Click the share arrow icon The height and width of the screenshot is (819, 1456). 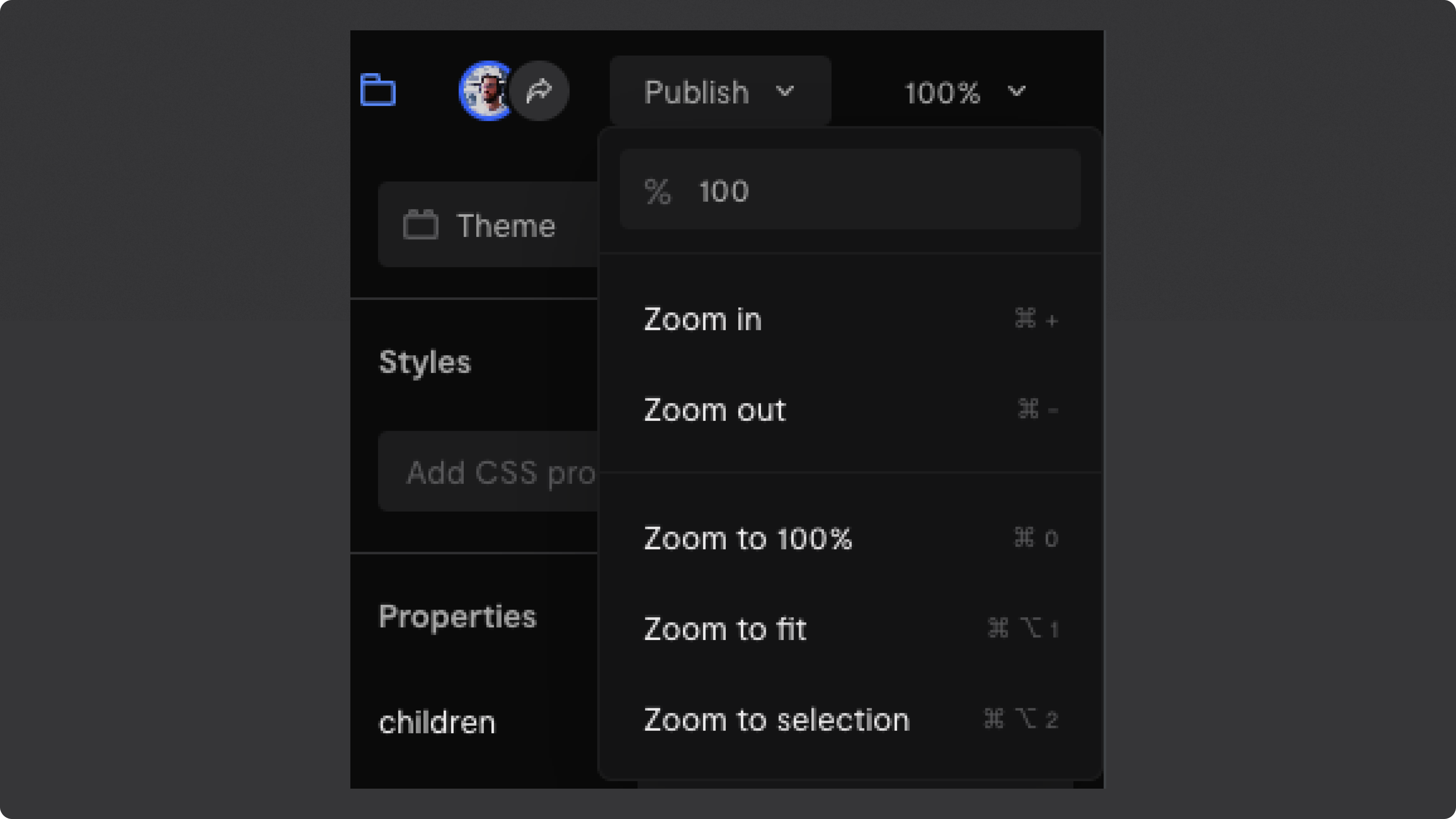click(x=539, y=91)
